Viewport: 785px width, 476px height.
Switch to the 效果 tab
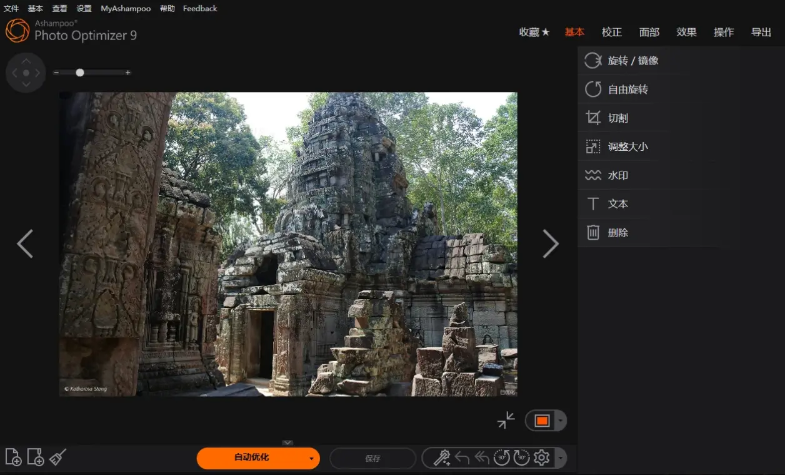pyautogui.click(x=686, y=32)
